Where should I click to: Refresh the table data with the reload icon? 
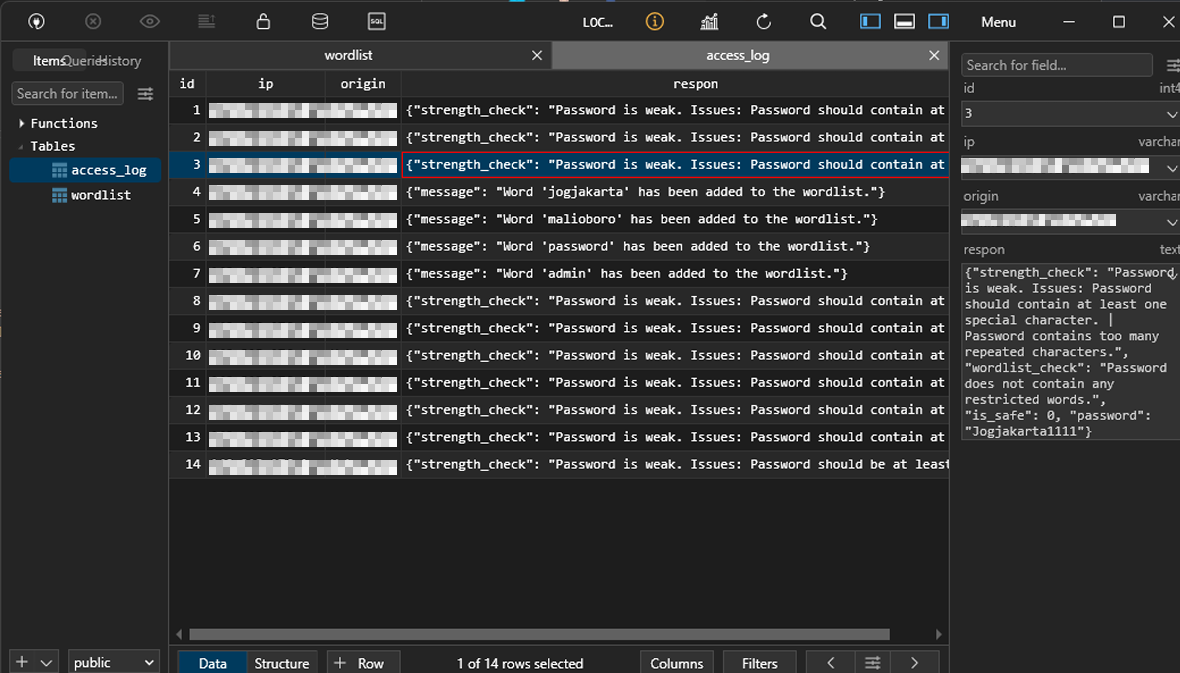(x=763, y=21)
